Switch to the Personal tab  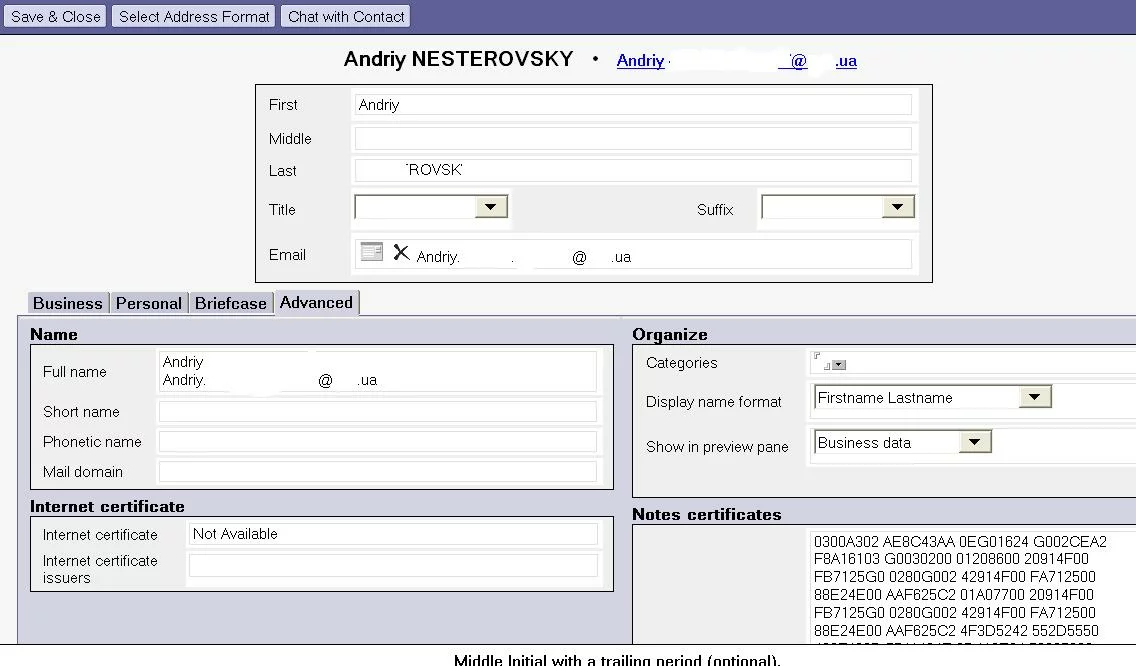tap(149, 303)
